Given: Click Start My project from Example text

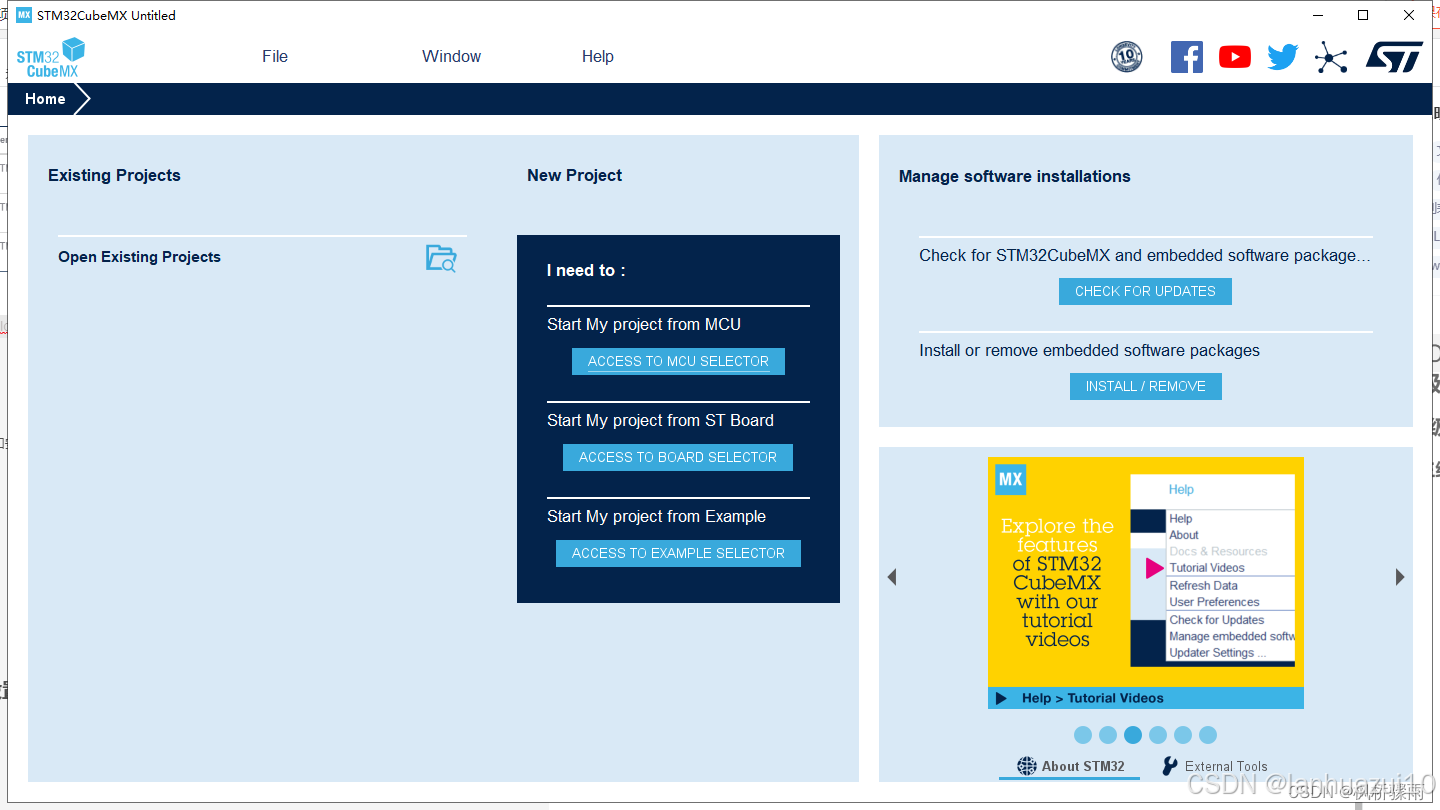Looking at the screenshot, I should [x=656, y=516].
